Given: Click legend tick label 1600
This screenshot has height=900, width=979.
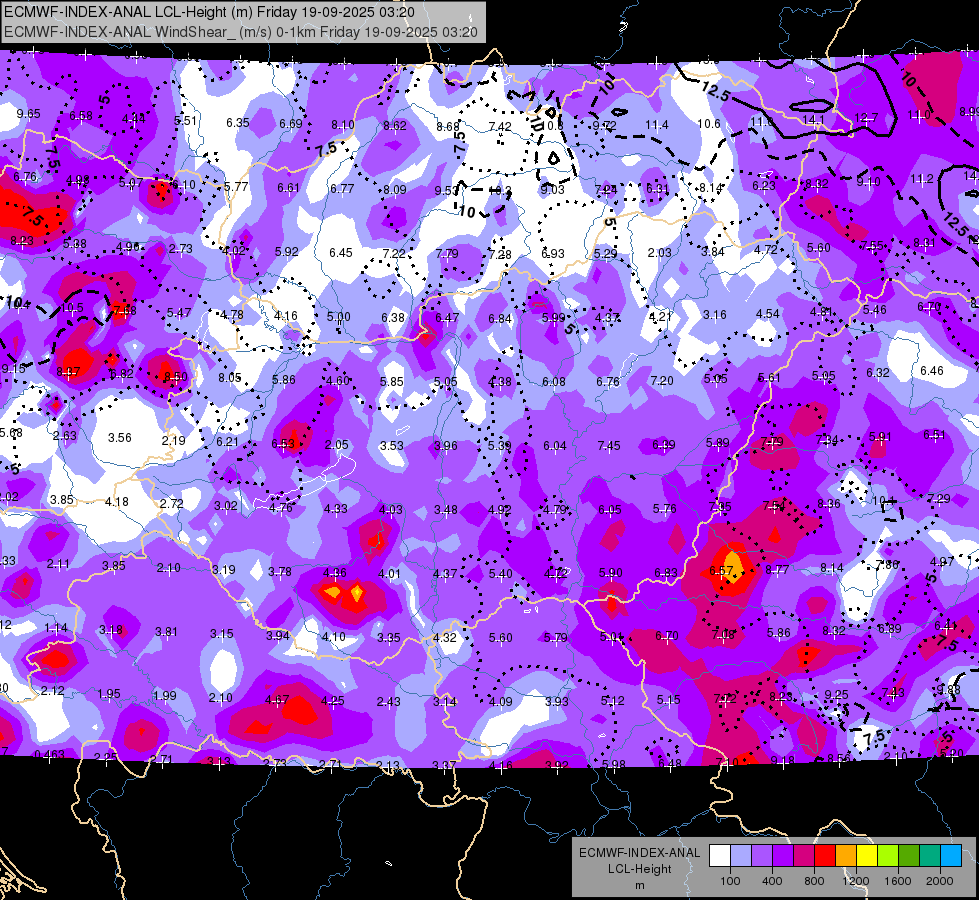Looking at the screenshot, I should (x=898, y=881).
